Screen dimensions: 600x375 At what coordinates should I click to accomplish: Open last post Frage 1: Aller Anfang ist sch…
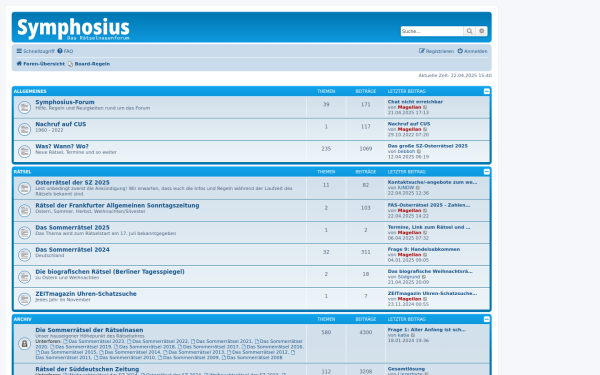(x=427, y=329)
